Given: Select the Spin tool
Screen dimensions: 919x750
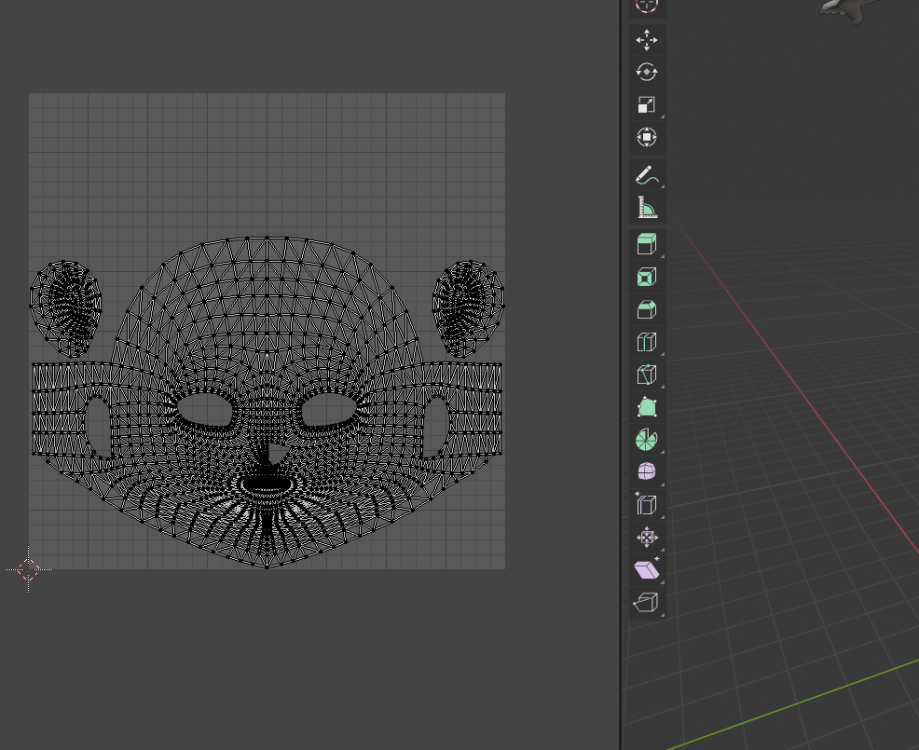Looking at the screenshot, I should [x=647, y=439].
